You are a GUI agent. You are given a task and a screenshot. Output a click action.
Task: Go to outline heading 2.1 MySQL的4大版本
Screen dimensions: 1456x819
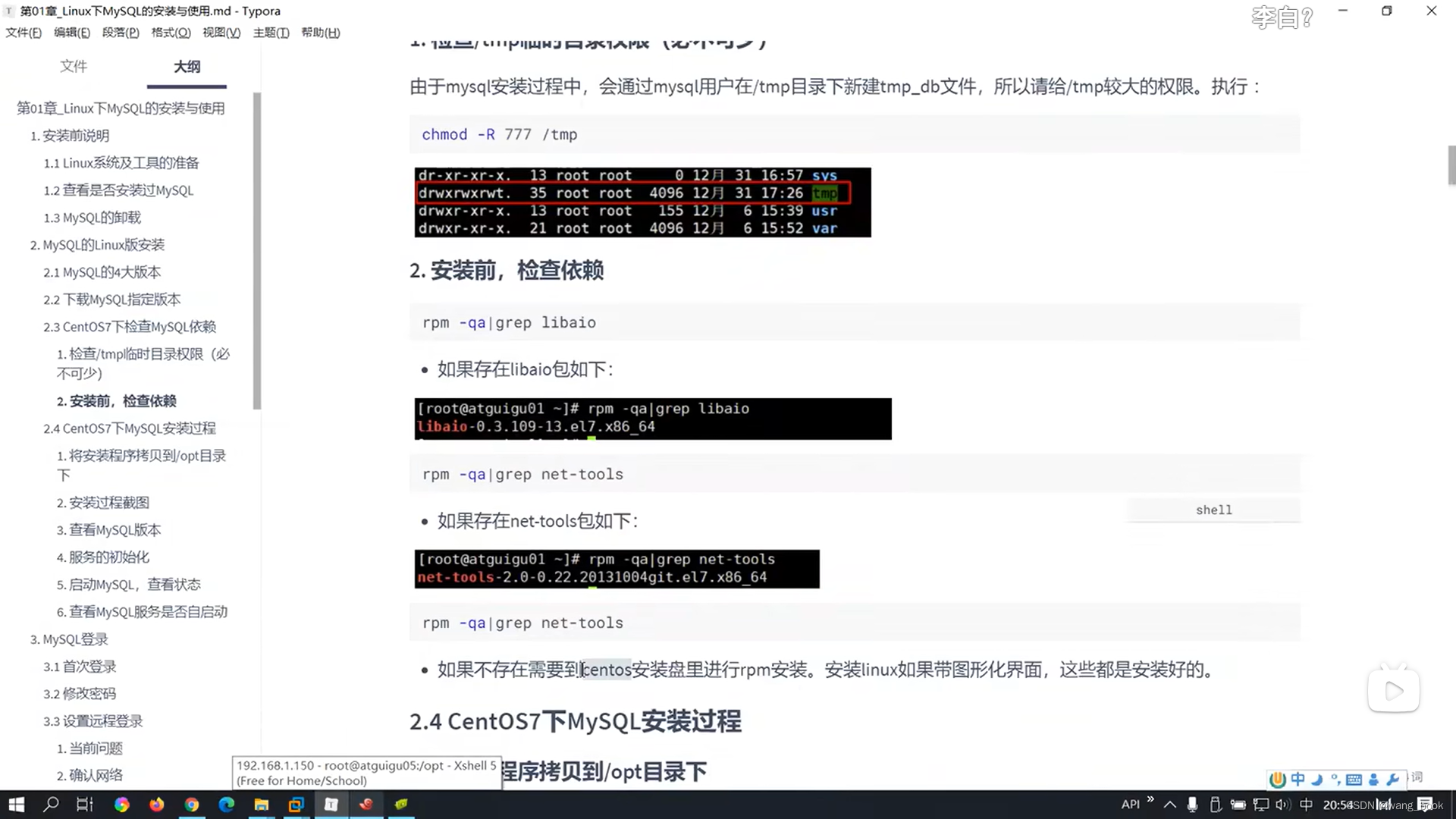[102, 272]
